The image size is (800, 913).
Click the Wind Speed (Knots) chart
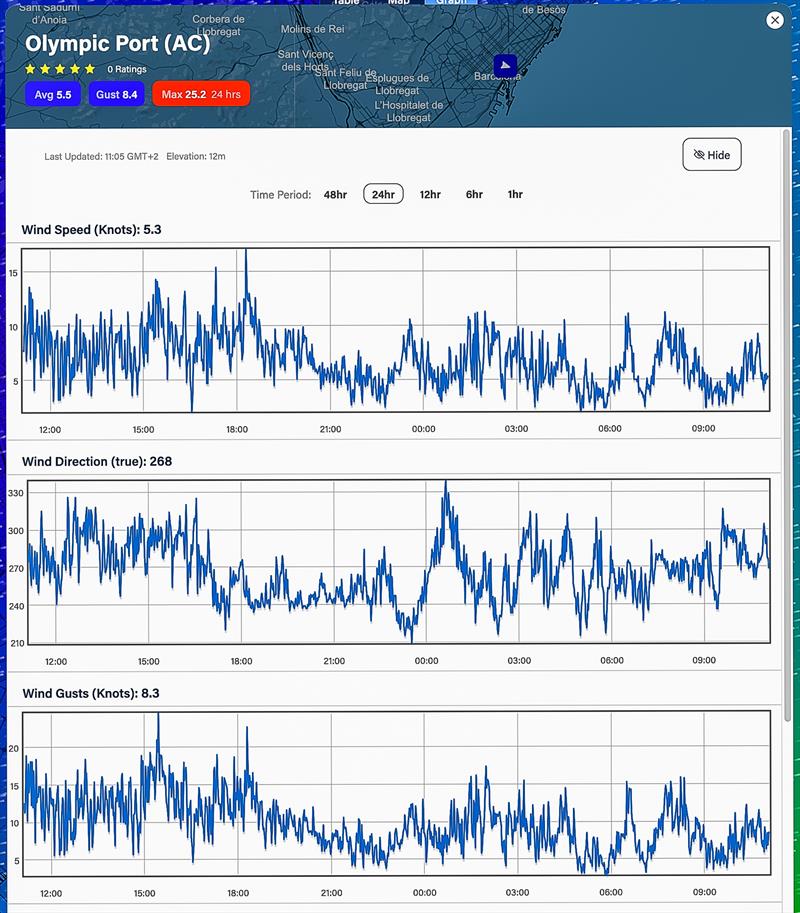pyautogui.click(x=395, y=330)
